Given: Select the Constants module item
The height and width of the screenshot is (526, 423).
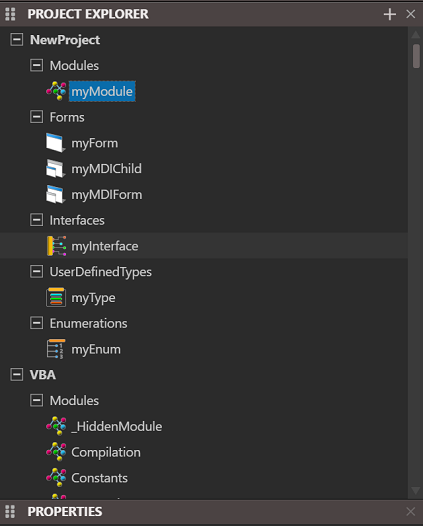Looking at the screenshot, I should click(x=99, y=478).
